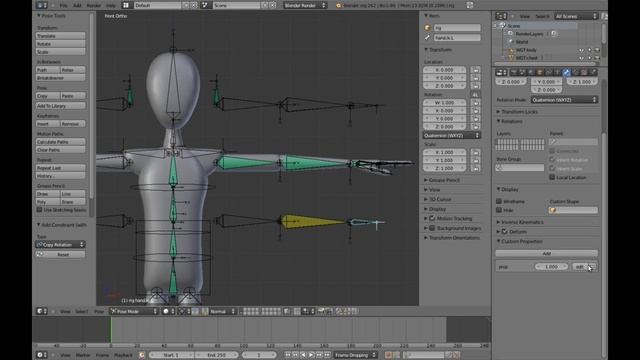Click the Bone Group field icon
640x360 pixels.
499,168
